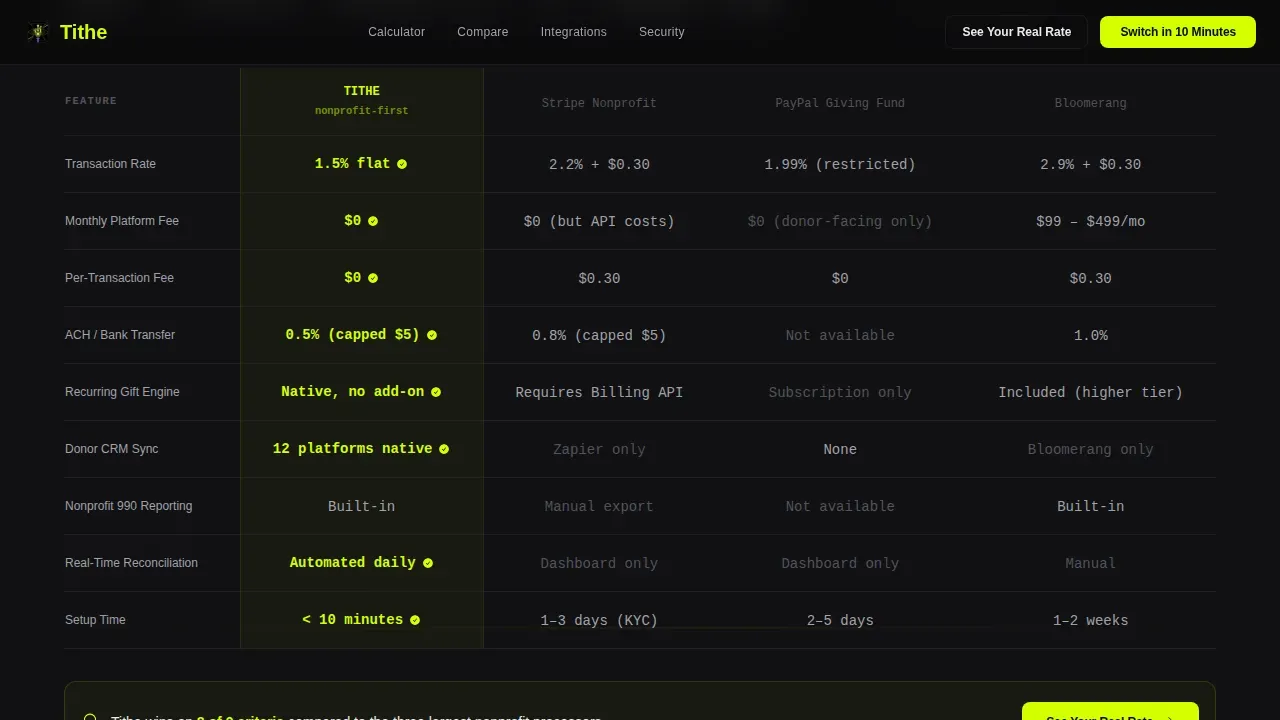Select Bloomerang's 2.9% + $0.30 rate

tap(1090, 165)
